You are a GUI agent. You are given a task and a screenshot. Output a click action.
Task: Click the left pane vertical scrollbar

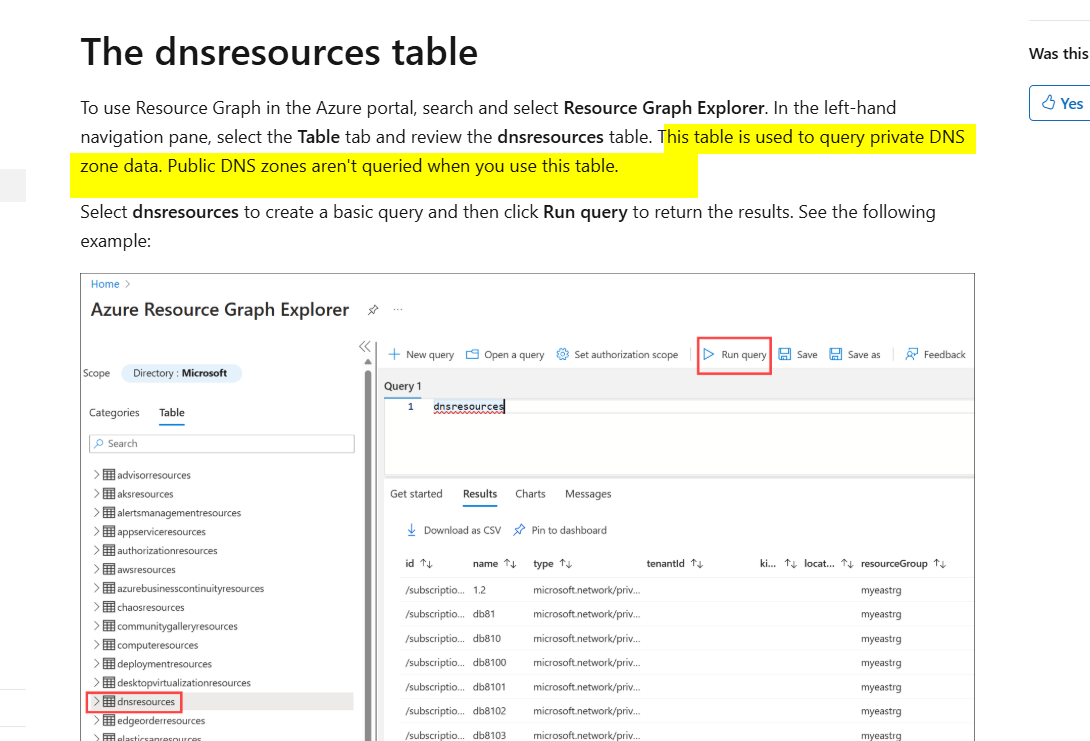368,553
